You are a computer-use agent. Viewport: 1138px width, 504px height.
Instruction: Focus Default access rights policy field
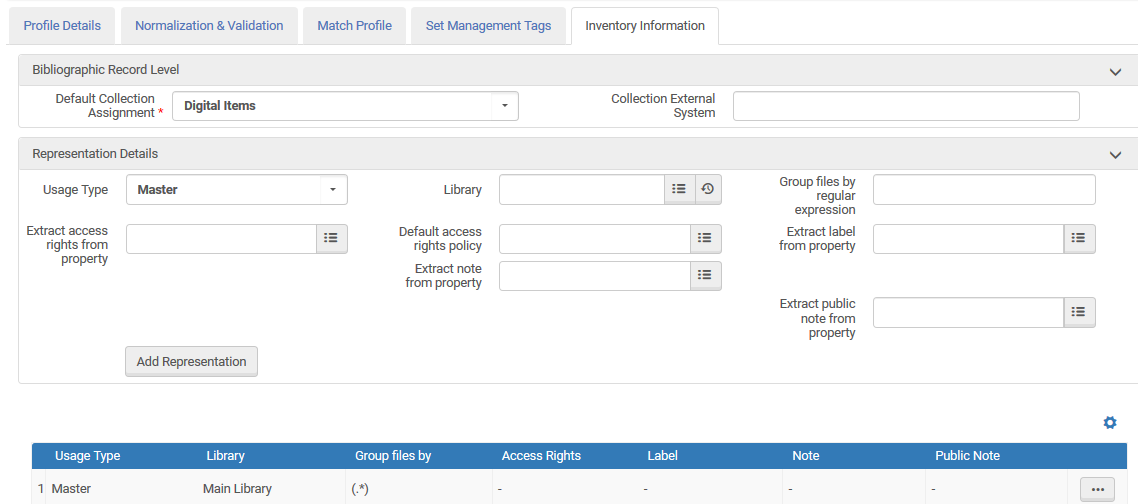pos(594,238)
